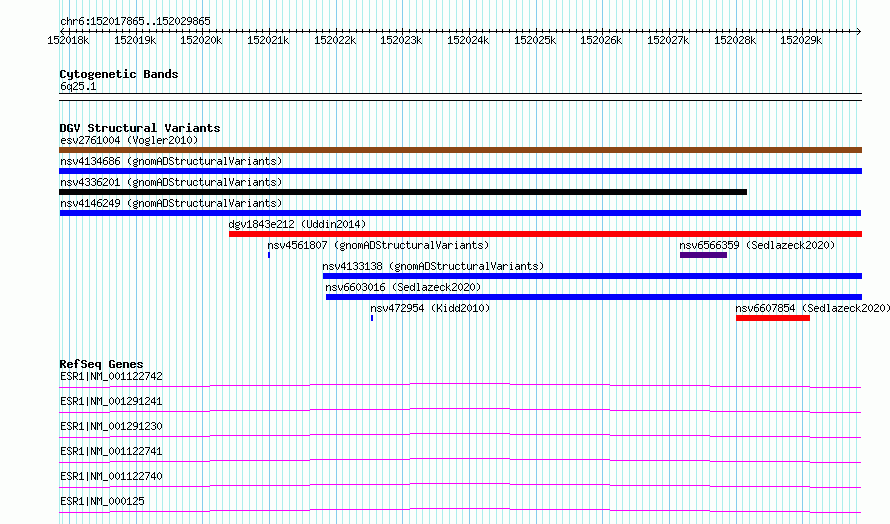Open nsv4133138 (gnomADStructuralVariants) label
This screenshot has height=524, width=890.
pyautogui.click(x=433, y=266)
